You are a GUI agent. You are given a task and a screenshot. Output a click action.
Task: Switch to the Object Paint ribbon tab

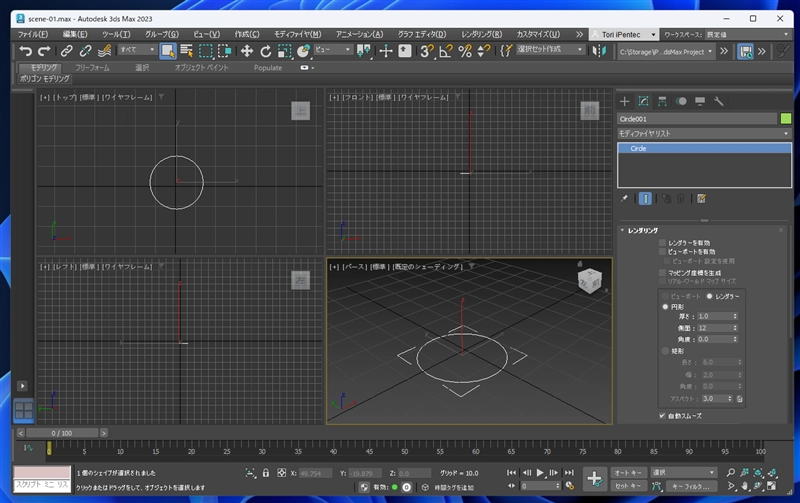coord(202,67)
